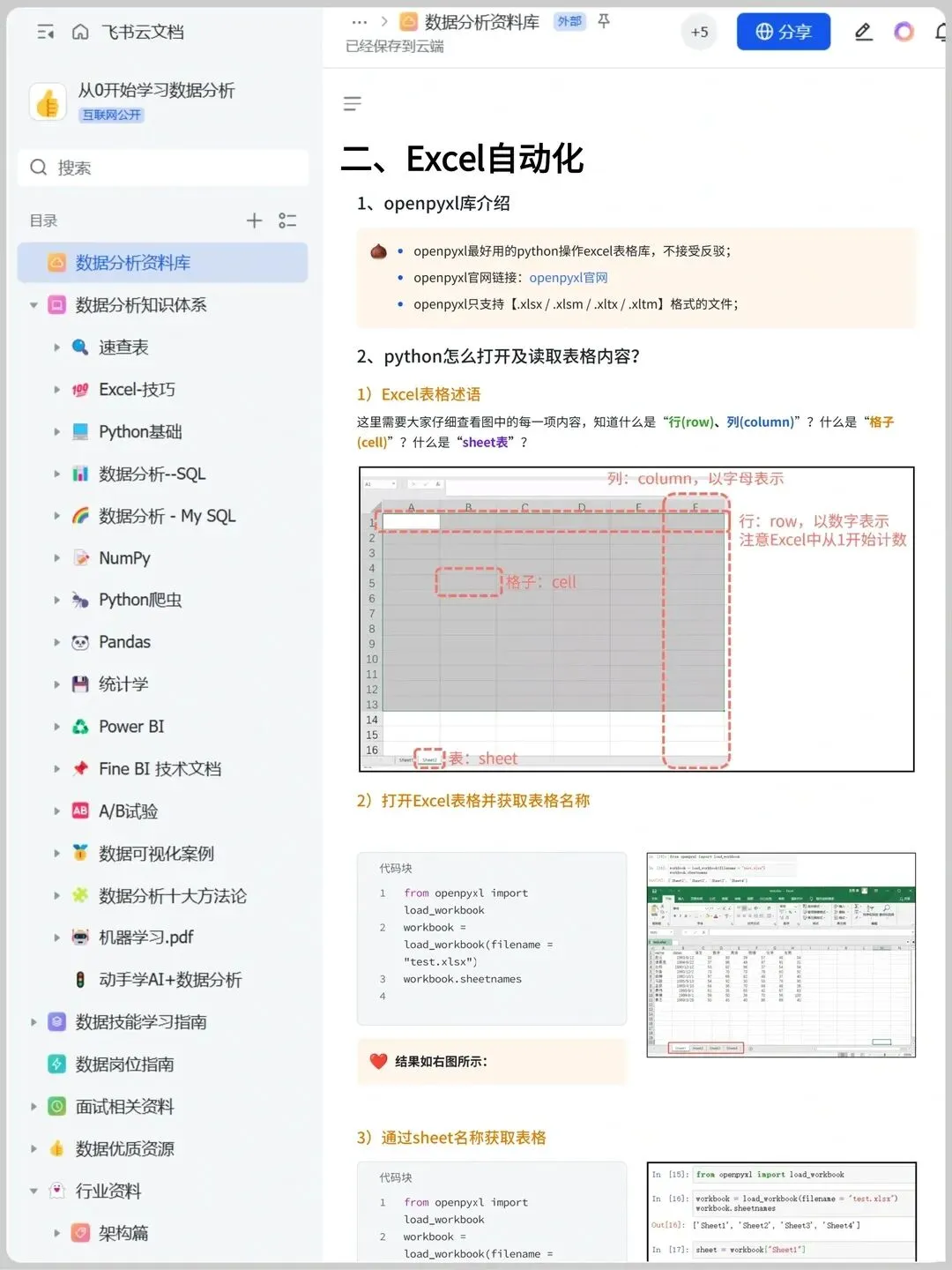Click the 机器学习.pdf robot icon
Viewport: 952px width, 1270px height.
point(80,938)
